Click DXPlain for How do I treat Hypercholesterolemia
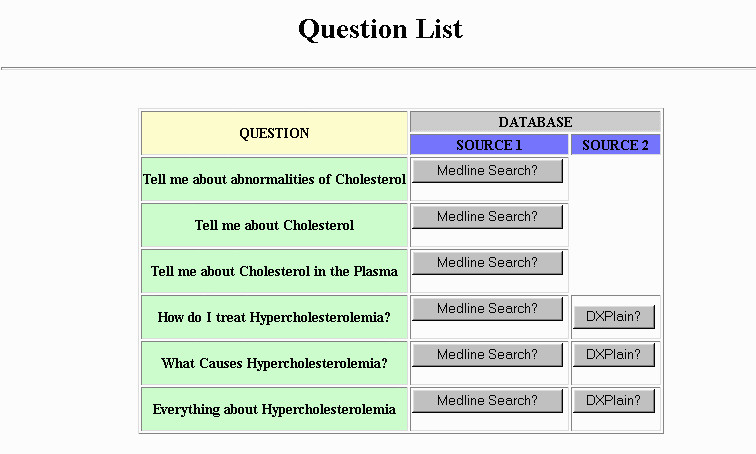756x454 pixels. tap(614, 318)
